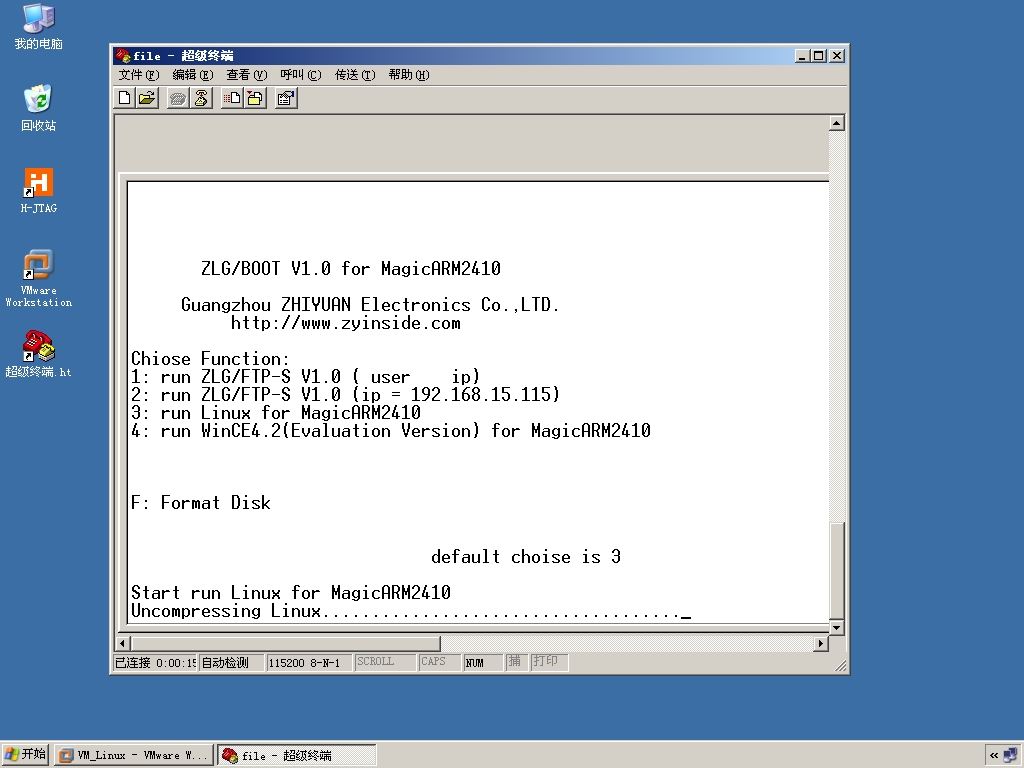This screenshot has height=768, width=1024.
Task: Click the vertical scrollbar thumb
Action: pyautogui.click(x=837, y=570)
